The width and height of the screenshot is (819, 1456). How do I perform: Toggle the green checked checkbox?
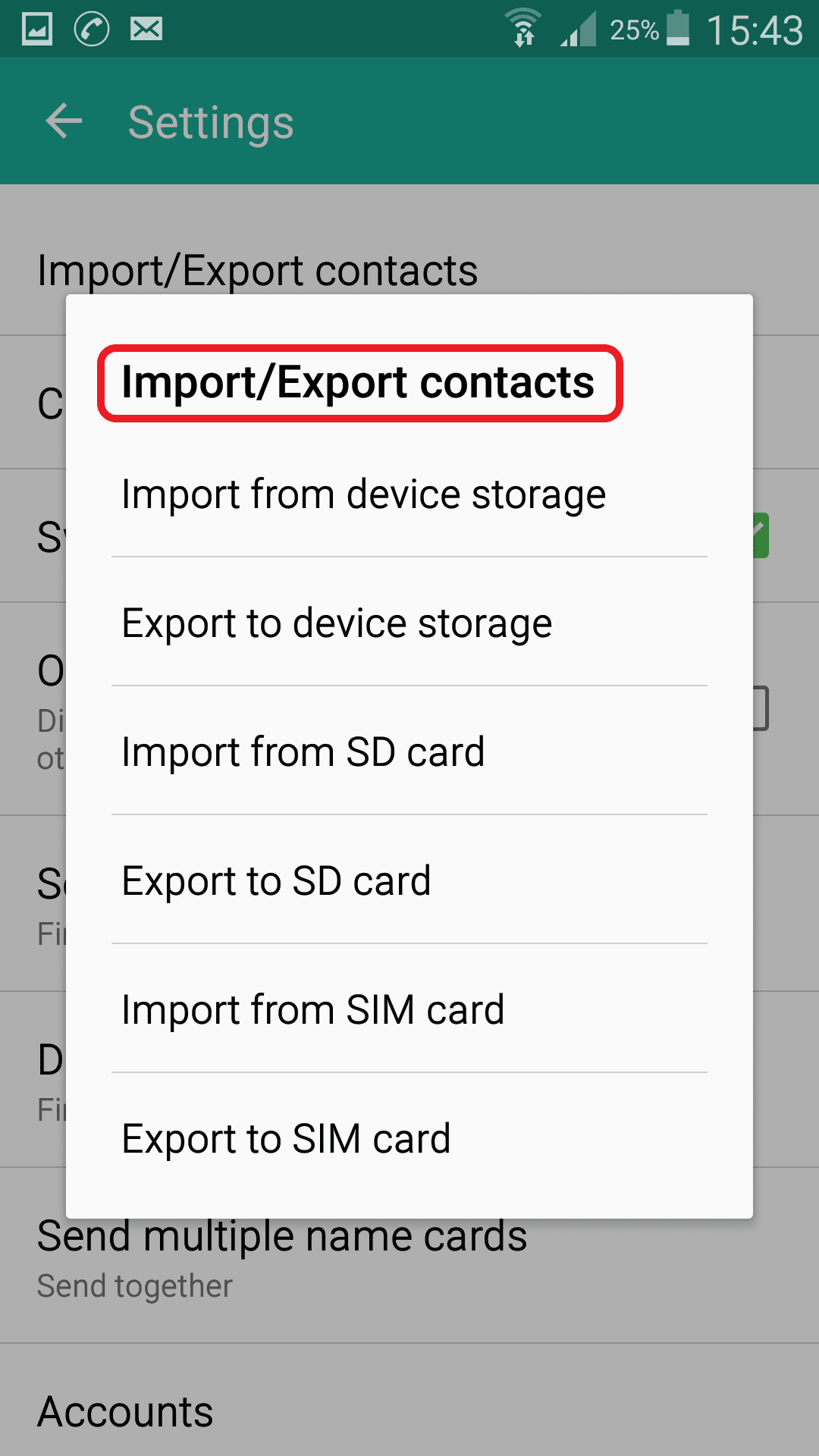(x=761, y=535)
